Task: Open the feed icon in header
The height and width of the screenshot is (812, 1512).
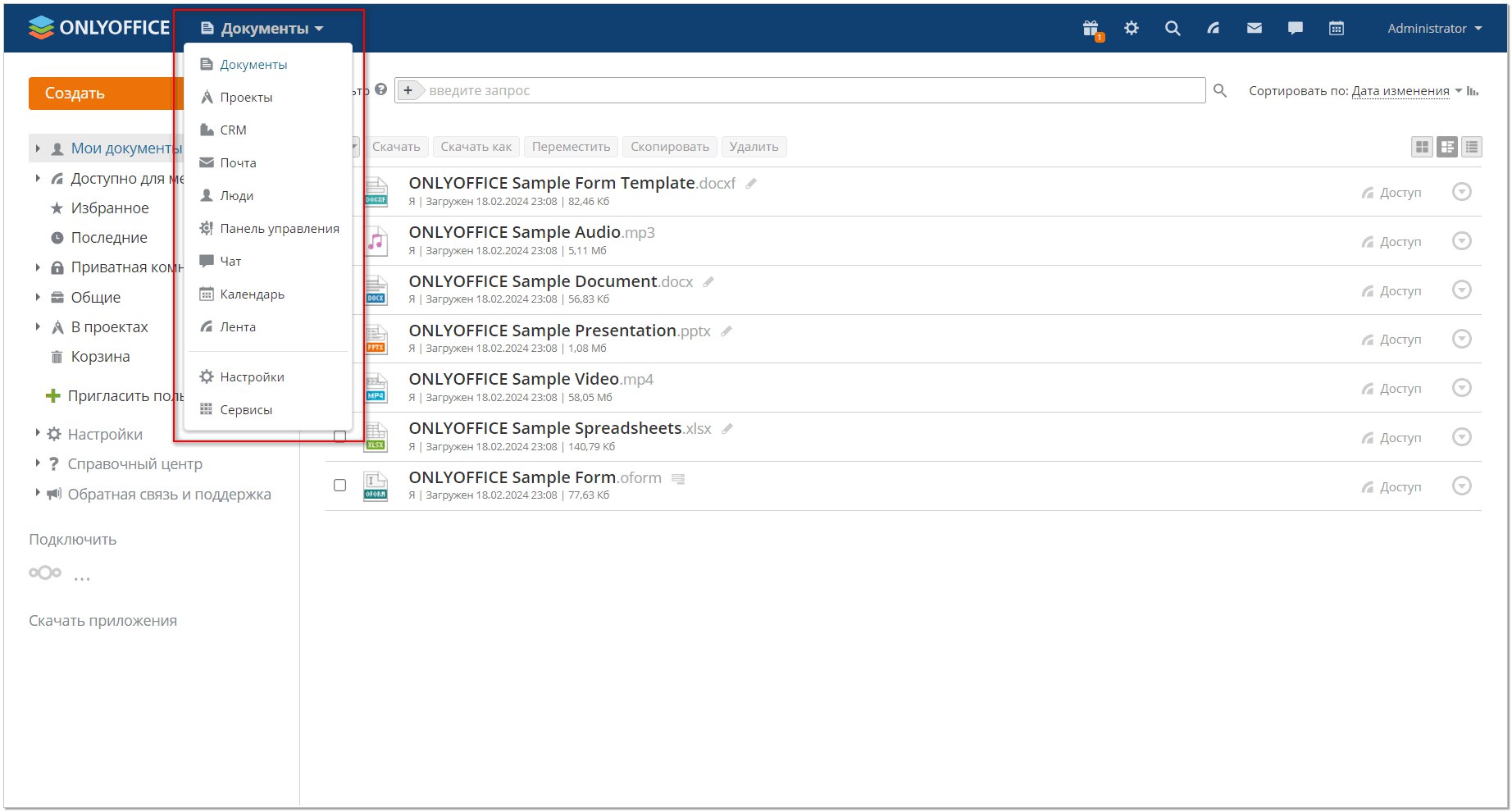Action: pos(1214,29)
